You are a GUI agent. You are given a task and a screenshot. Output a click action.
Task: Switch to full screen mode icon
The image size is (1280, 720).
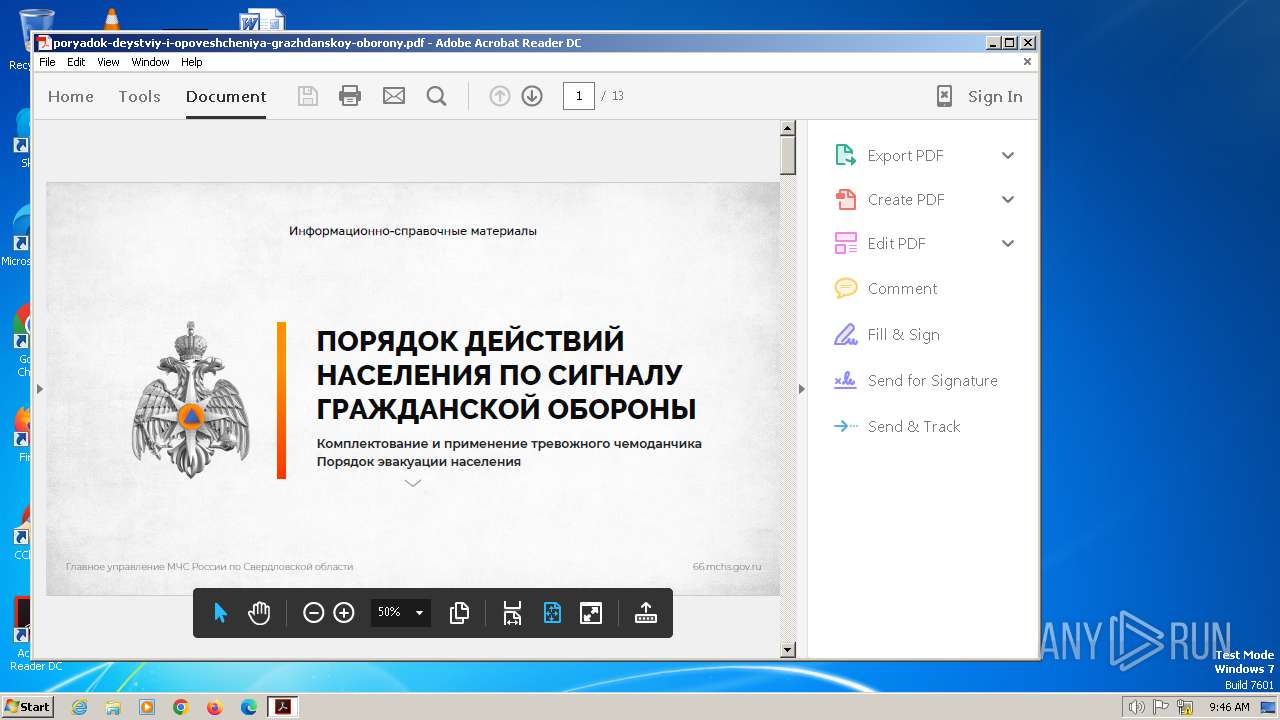591,613
